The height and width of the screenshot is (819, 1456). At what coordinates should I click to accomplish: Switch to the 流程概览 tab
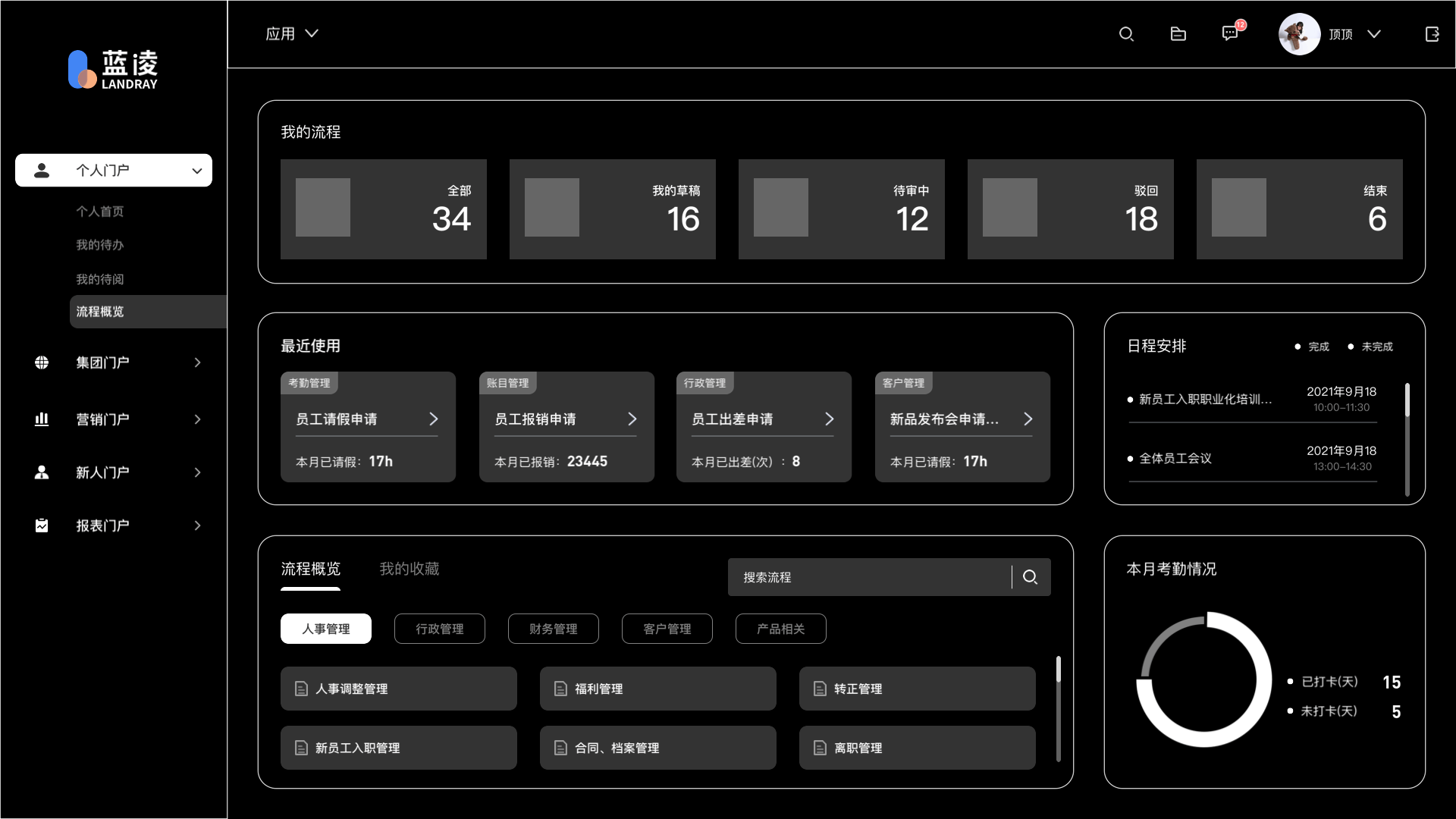click(x=311, y=569)
